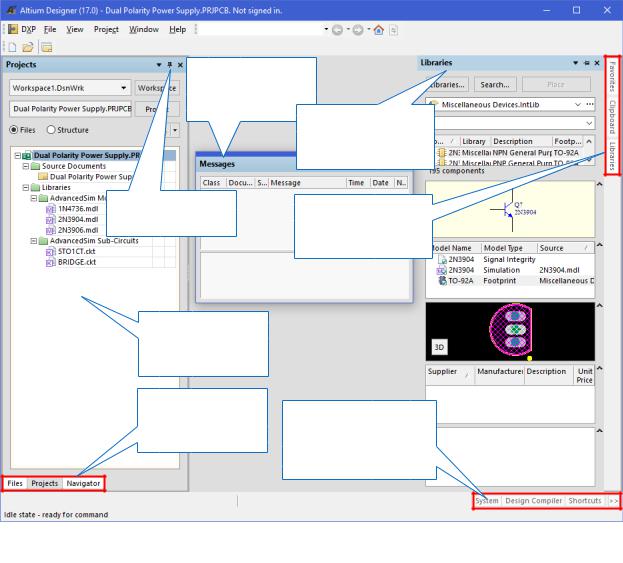Click the System panel button

[x=487, y=501]
